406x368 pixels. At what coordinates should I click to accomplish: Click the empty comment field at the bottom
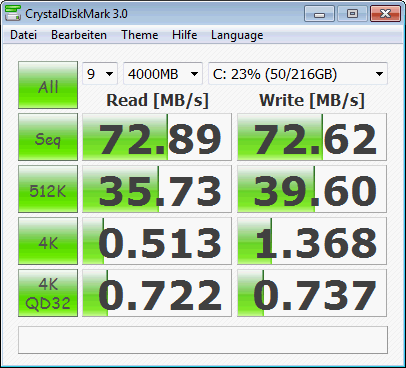pos(203,340)
